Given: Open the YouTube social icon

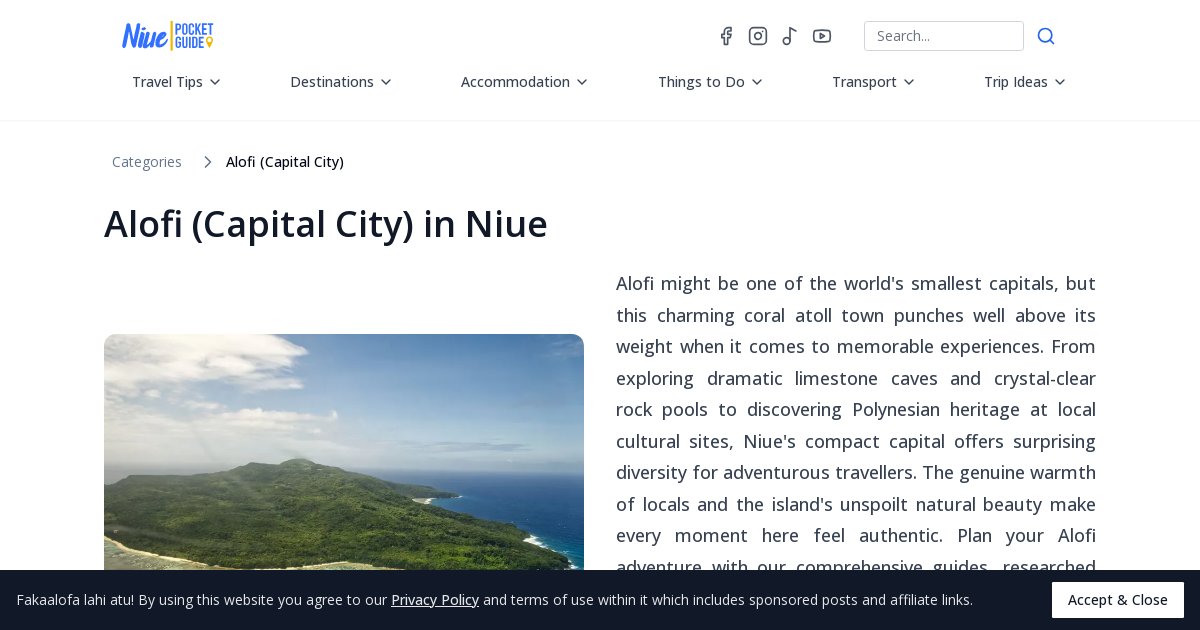Looking at the screenshot, I should (822, 36).
